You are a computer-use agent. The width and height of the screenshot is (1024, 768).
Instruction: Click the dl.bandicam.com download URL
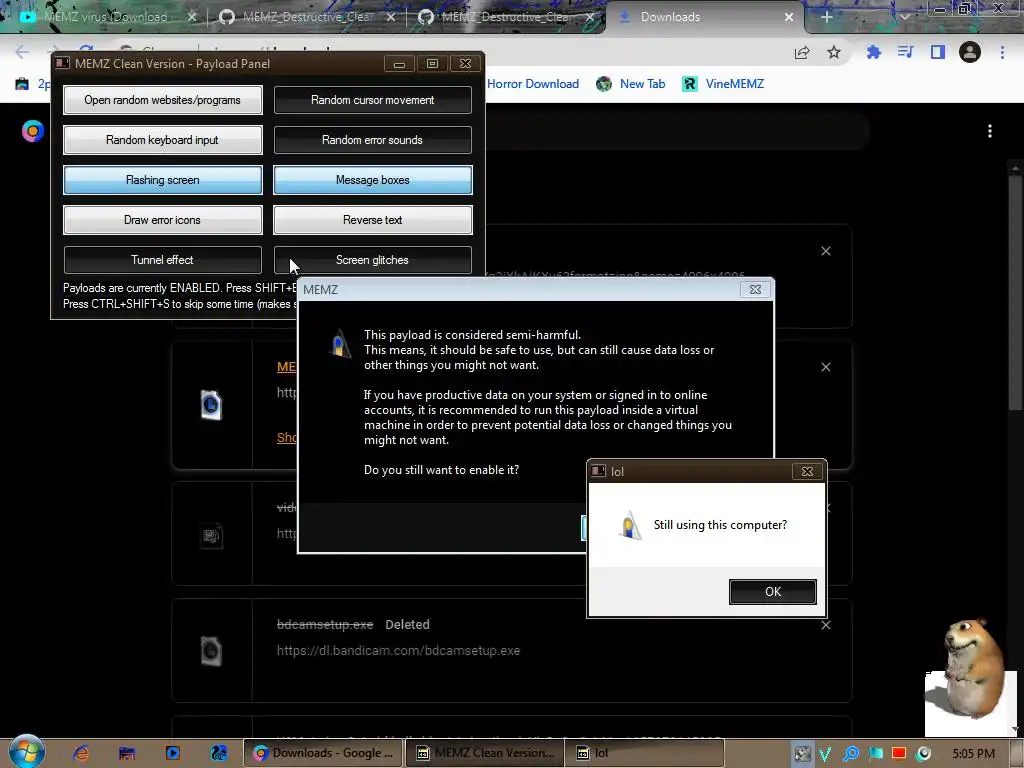tap(398, 651)
